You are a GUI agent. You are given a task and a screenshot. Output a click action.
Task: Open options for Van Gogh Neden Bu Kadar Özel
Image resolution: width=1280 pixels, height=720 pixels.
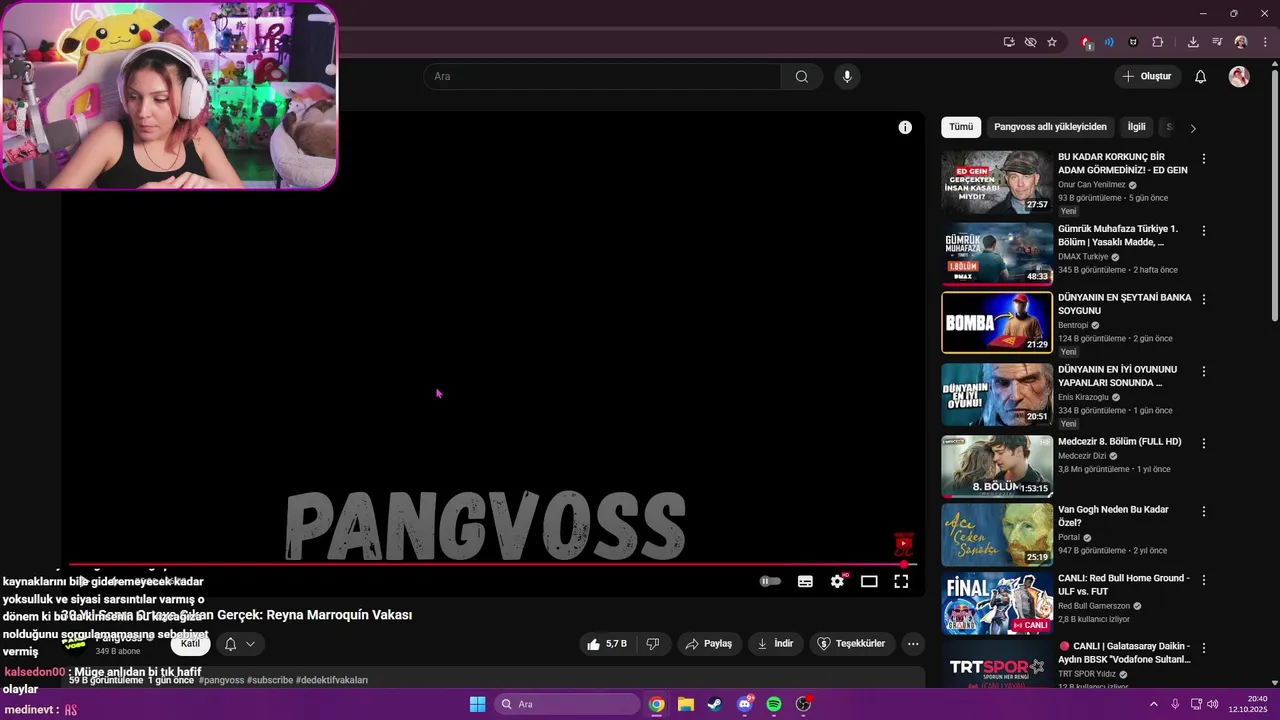tap(1204, 511)
